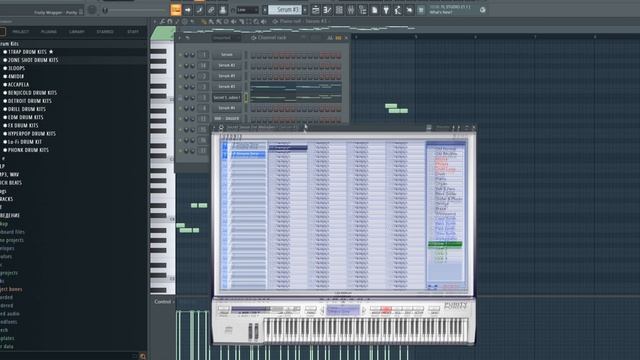
Task: Click the grid icon left of hint panel
Action: click(421, 10)
